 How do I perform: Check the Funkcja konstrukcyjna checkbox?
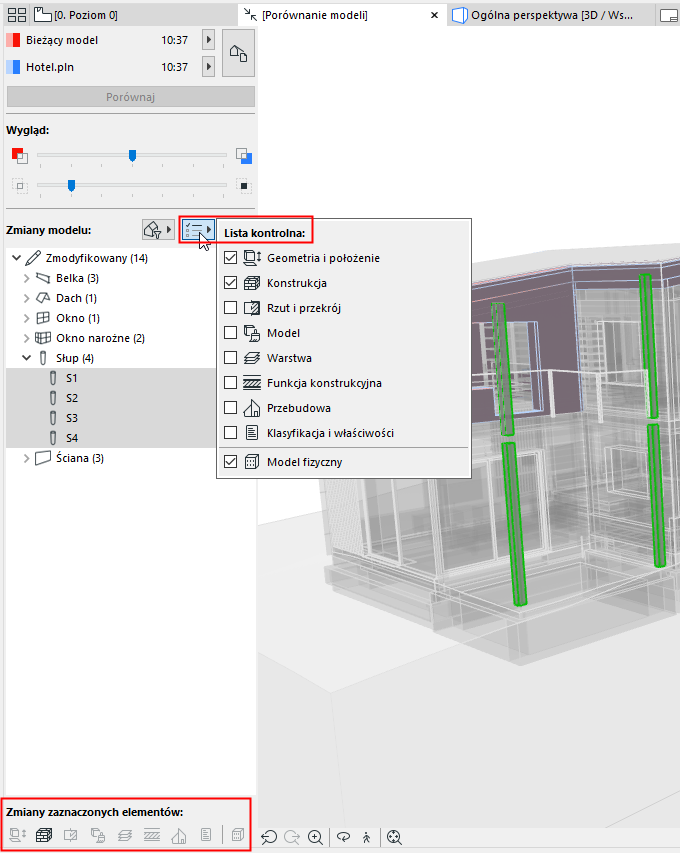click(x=231, y=383)
